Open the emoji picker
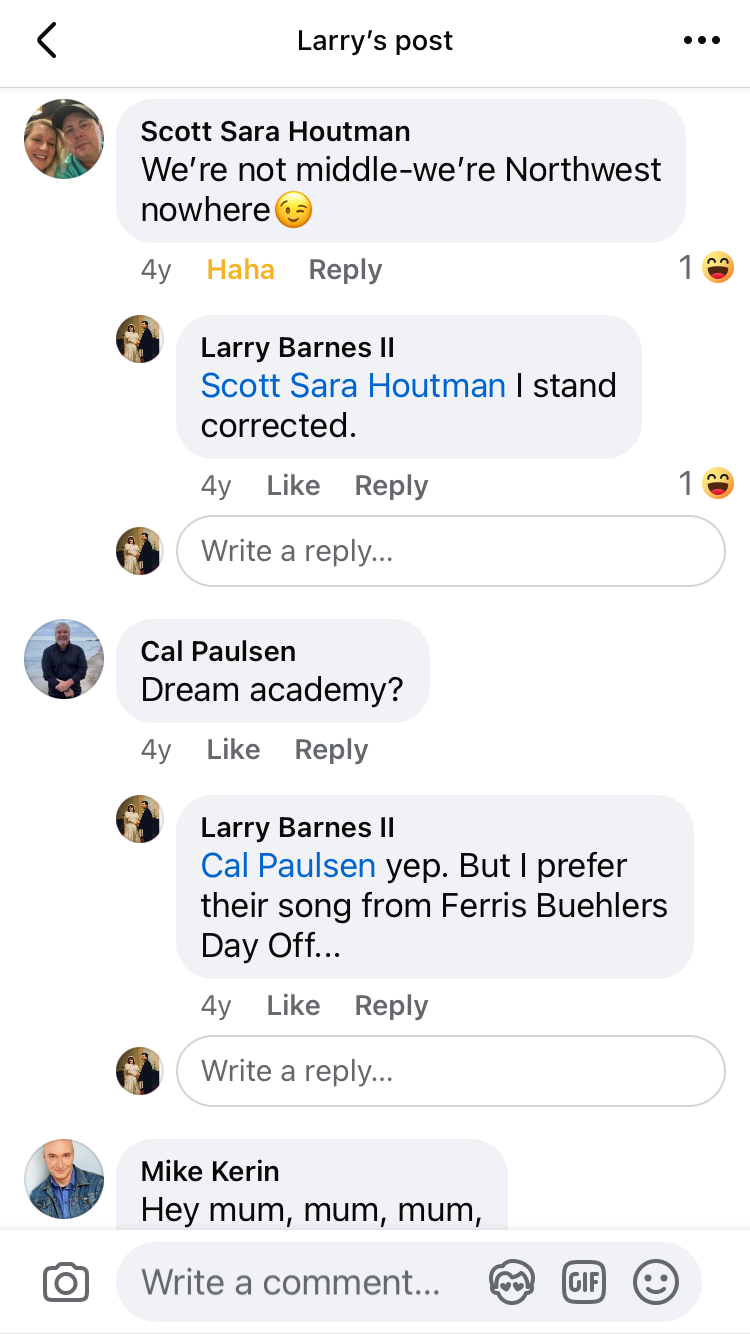 (656, 1282)
